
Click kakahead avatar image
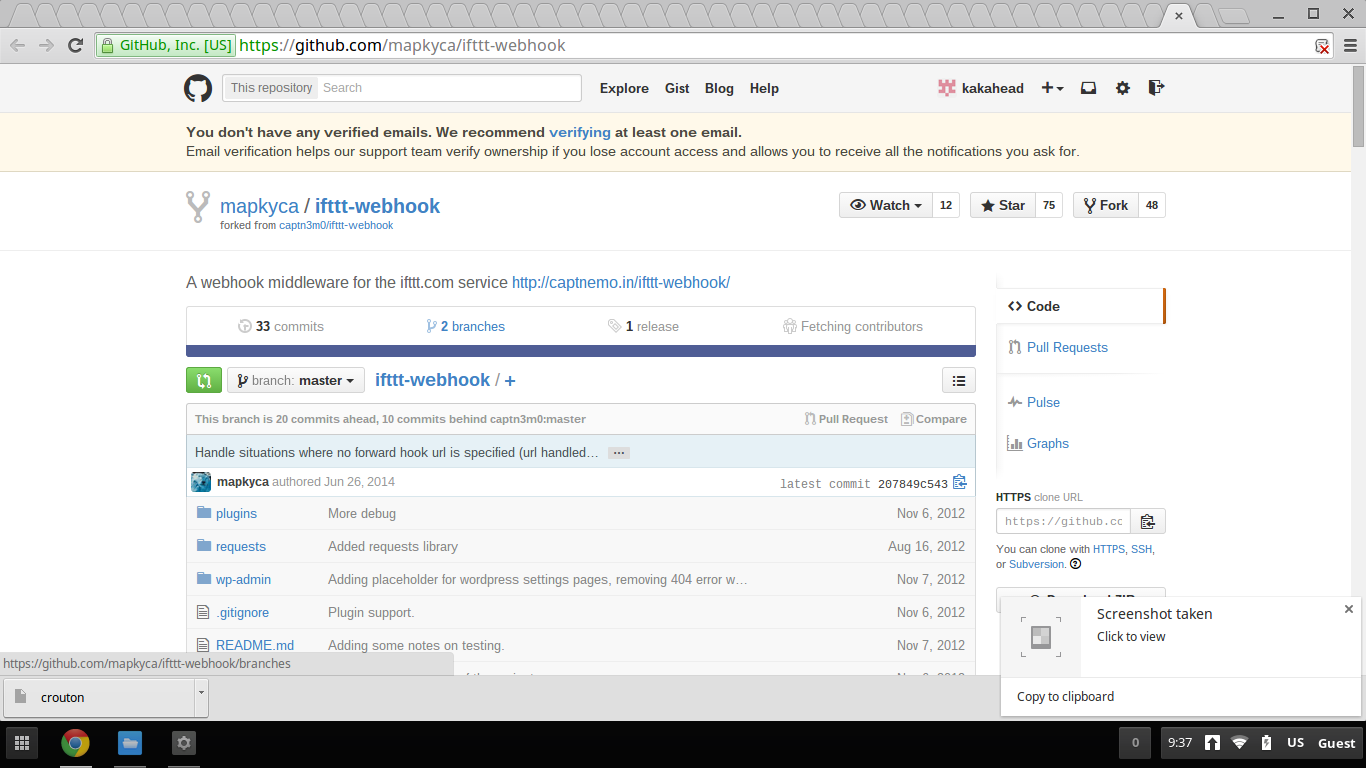[946, 88]
